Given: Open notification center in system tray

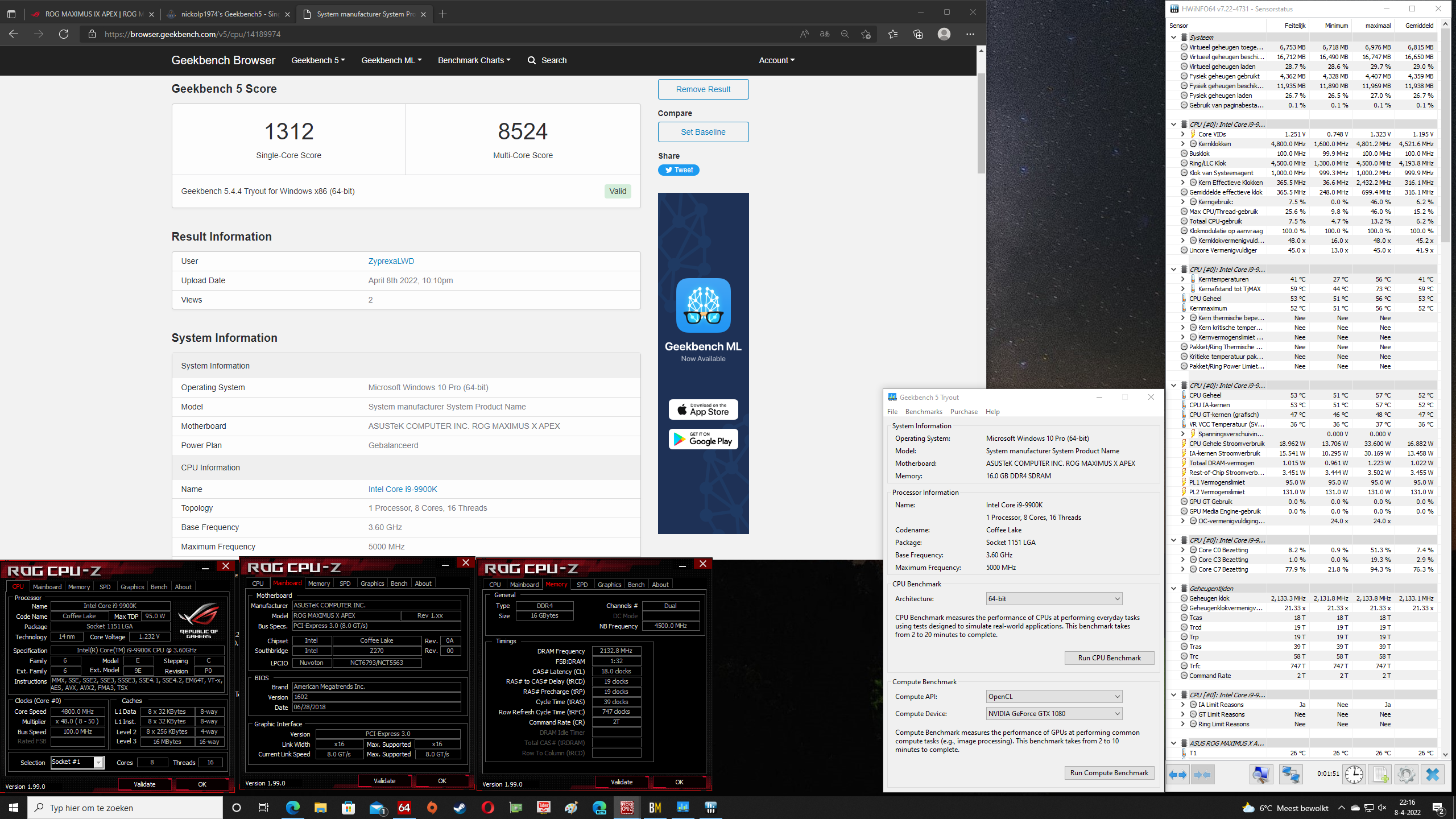Looking at the screenshot, I should click(1438, 808).
